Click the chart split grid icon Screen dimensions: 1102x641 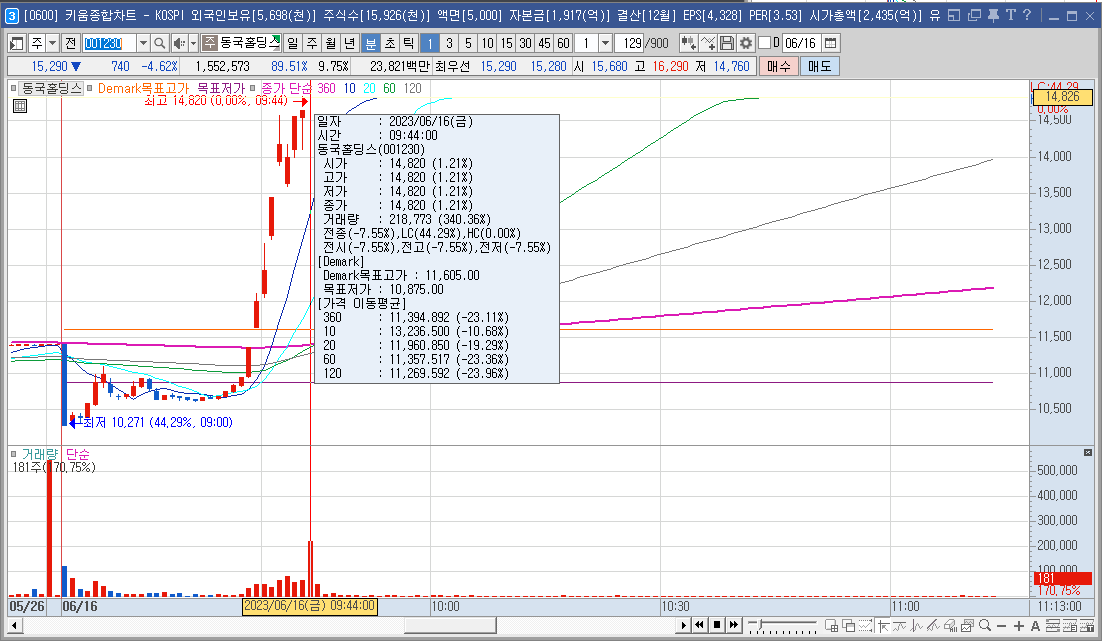[x=831, y=626]
